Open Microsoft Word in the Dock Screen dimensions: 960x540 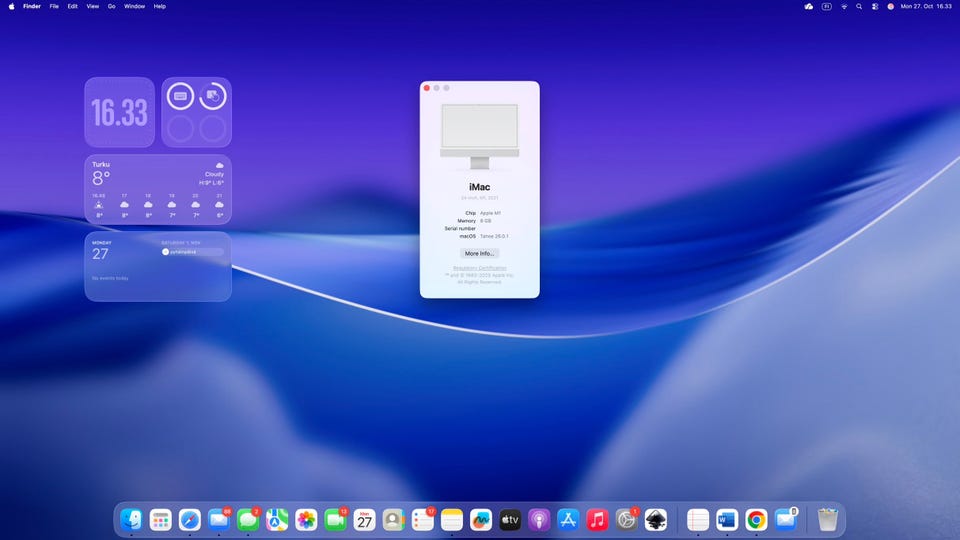[727, 520]
